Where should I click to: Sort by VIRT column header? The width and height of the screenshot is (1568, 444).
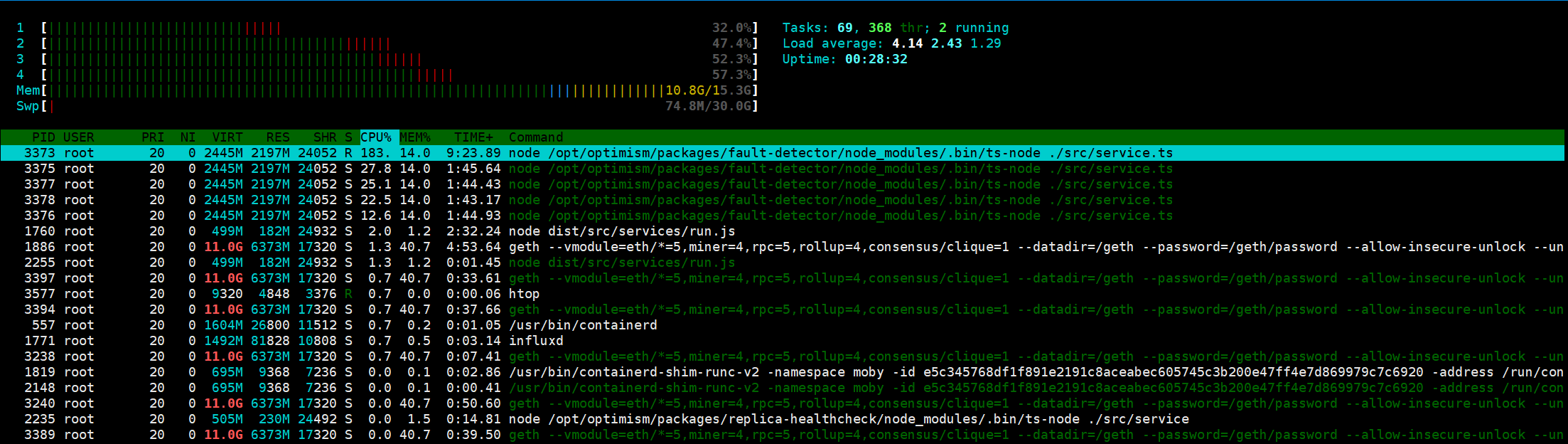[x=227, y=137]
